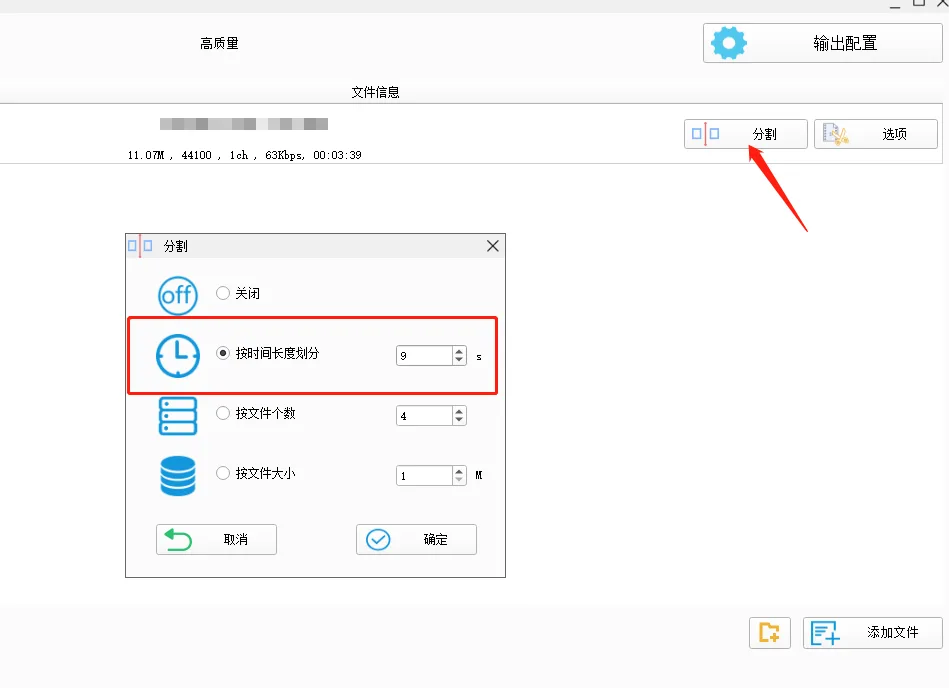Image resolution: width=949 pixels, height=688 pixels.
Task: Select 按时间长度划分 radio option
Action: (x=223, y=353)
